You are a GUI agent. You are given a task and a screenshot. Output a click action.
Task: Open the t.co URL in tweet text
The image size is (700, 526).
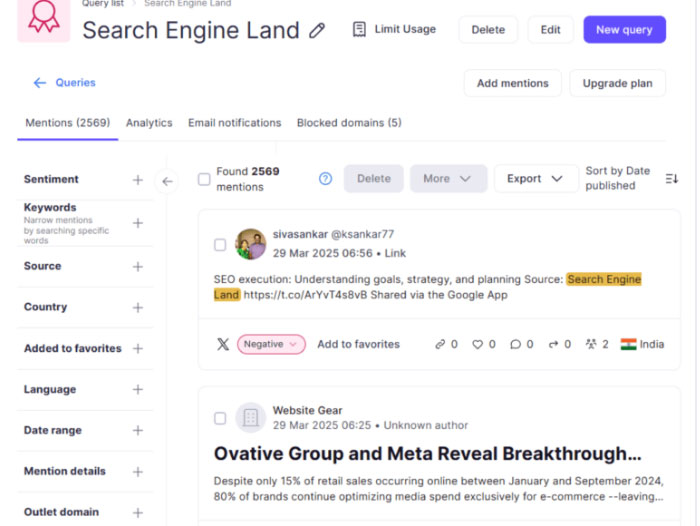click(305, 295)
